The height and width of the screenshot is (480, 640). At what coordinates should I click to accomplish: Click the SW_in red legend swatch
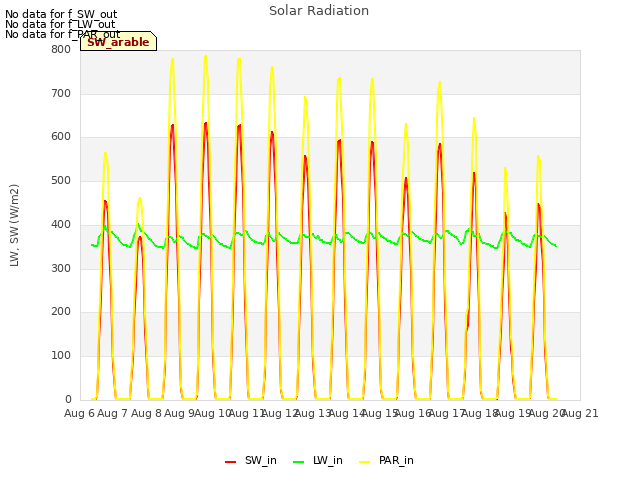coord(231,462)
